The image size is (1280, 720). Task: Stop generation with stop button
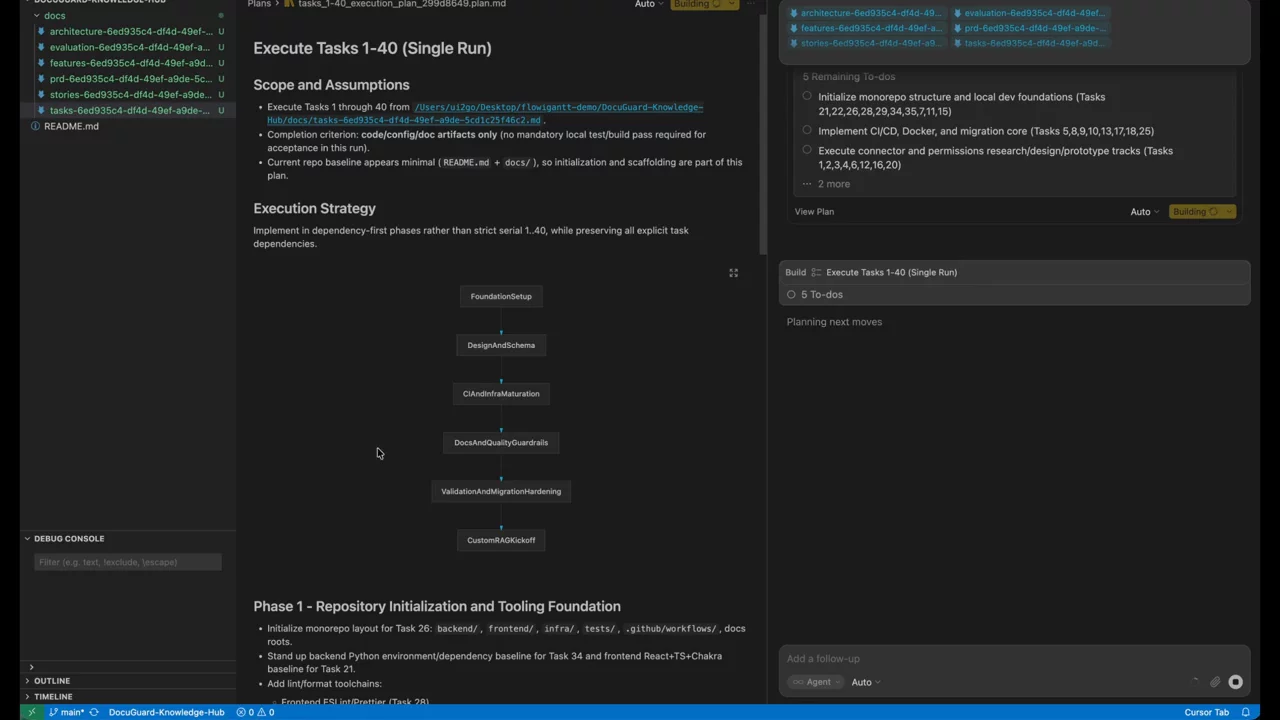click(1235, 682)
